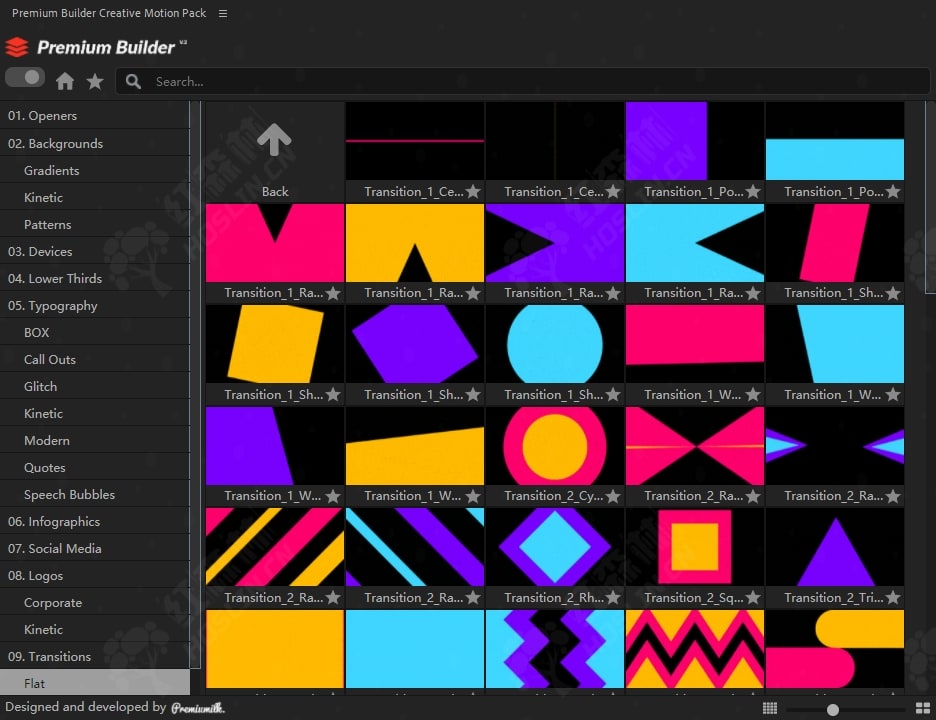Open the Premiumilk developer link
Viewport: 936px width, 720px height.
point(198,708)
